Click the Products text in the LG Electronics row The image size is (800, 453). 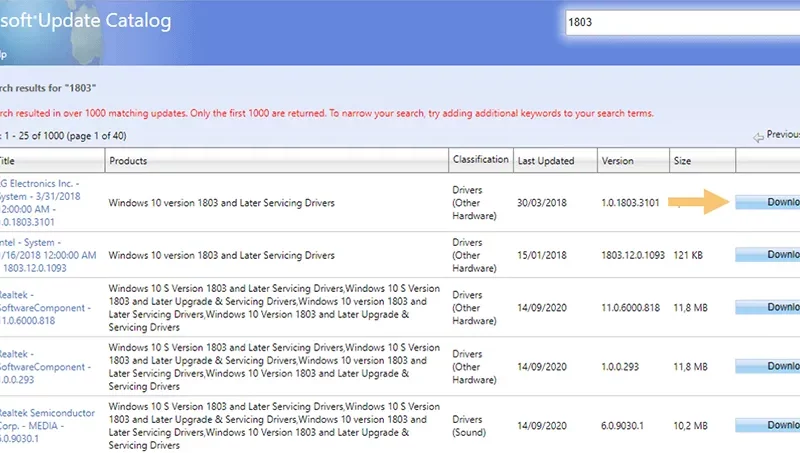point(221,203)
